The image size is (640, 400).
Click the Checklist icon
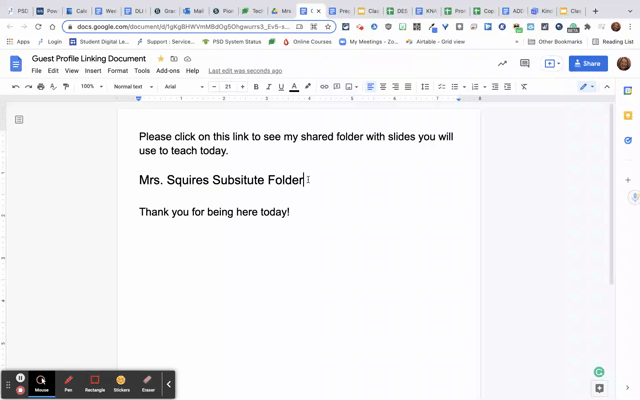pos(442,87)
